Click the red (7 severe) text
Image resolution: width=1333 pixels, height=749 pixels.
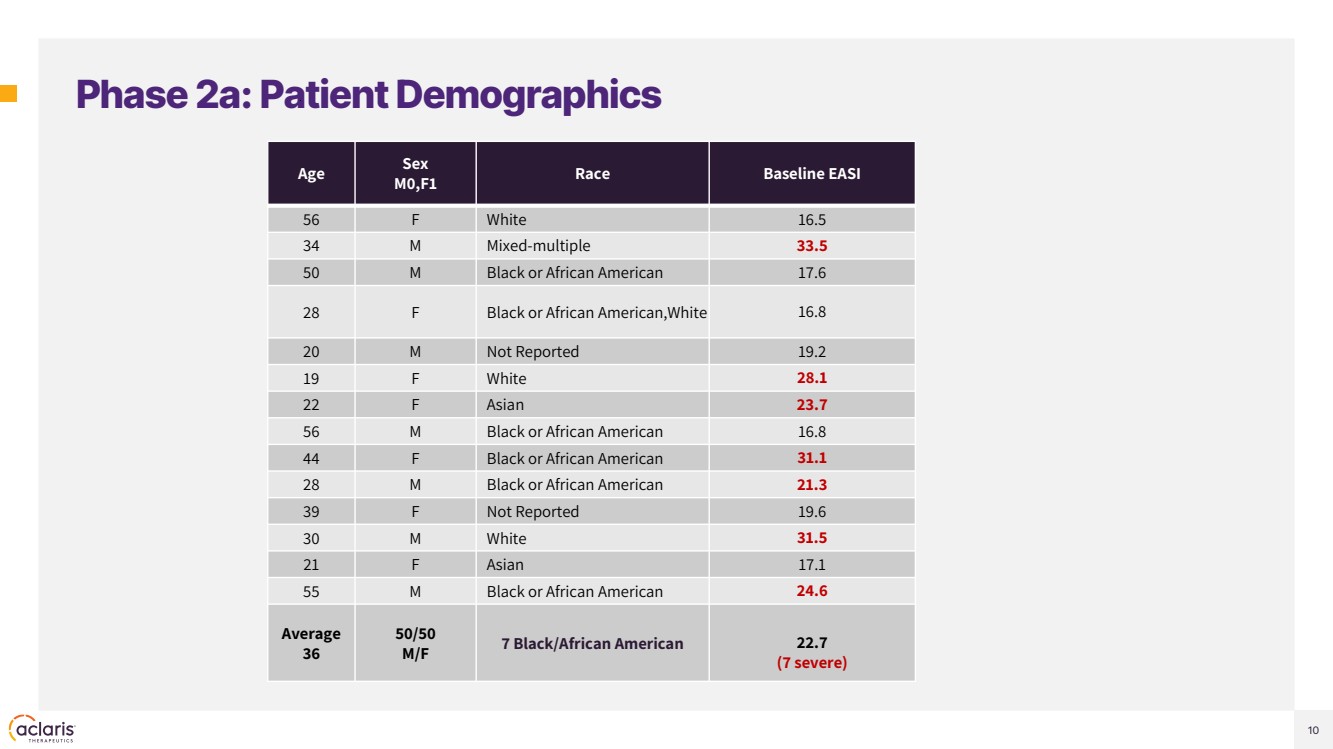(811, 663)
